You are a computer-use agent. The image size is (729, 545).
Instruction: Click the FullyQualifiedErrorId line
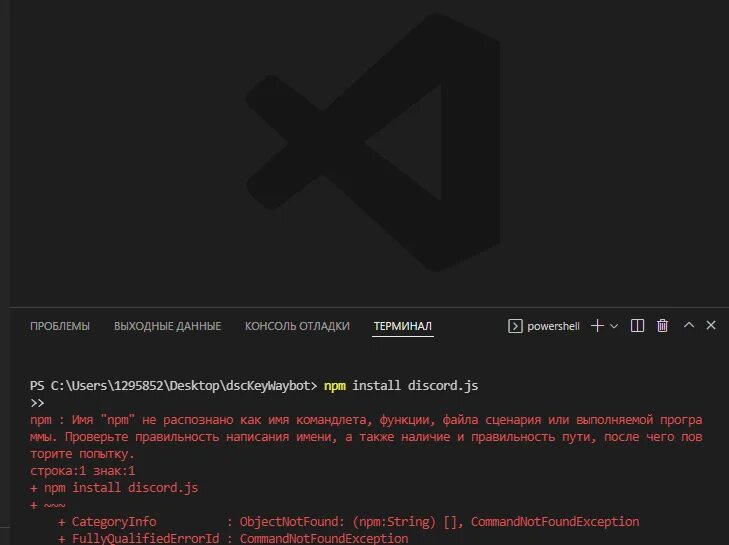pos(233,538)
